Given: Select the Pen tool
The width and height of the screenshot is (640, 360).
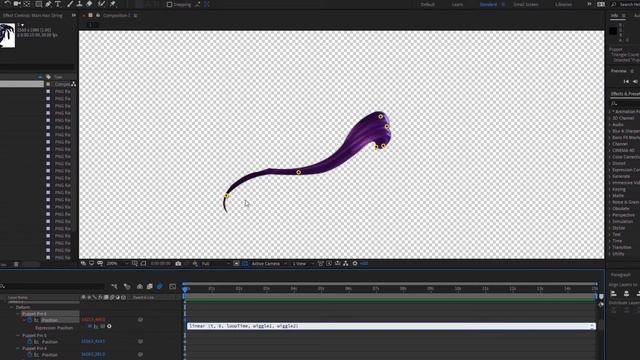Looking at the screenshot, I should 48,4.
